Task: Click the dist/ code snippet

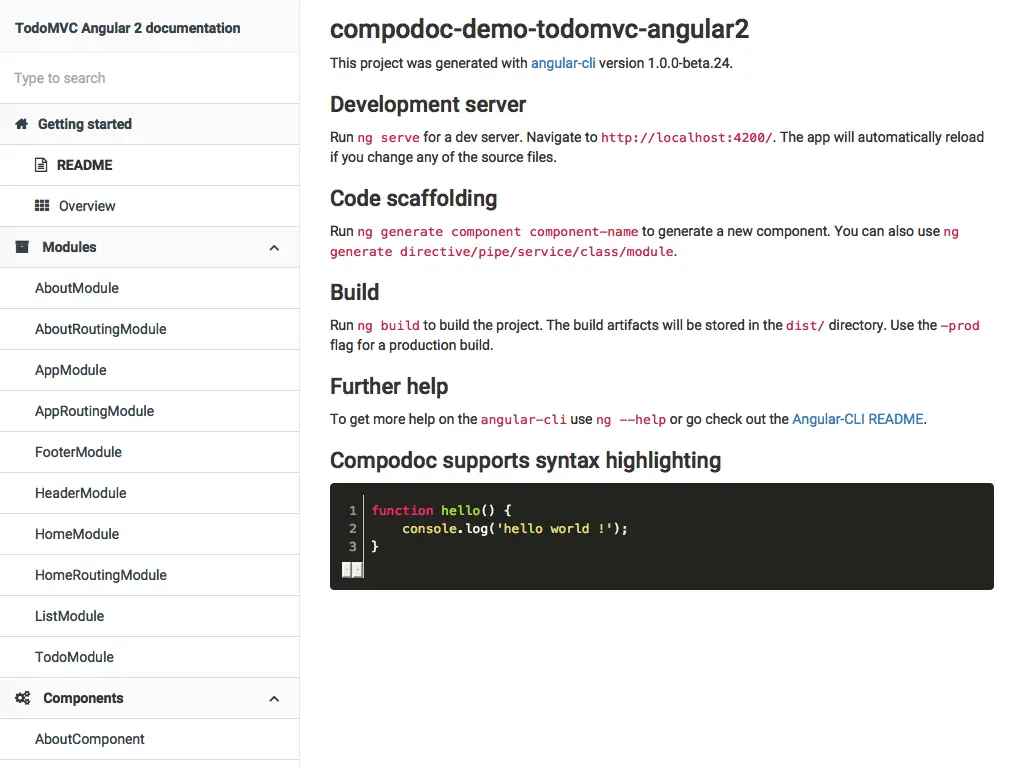Action: (x=805, y=326)
